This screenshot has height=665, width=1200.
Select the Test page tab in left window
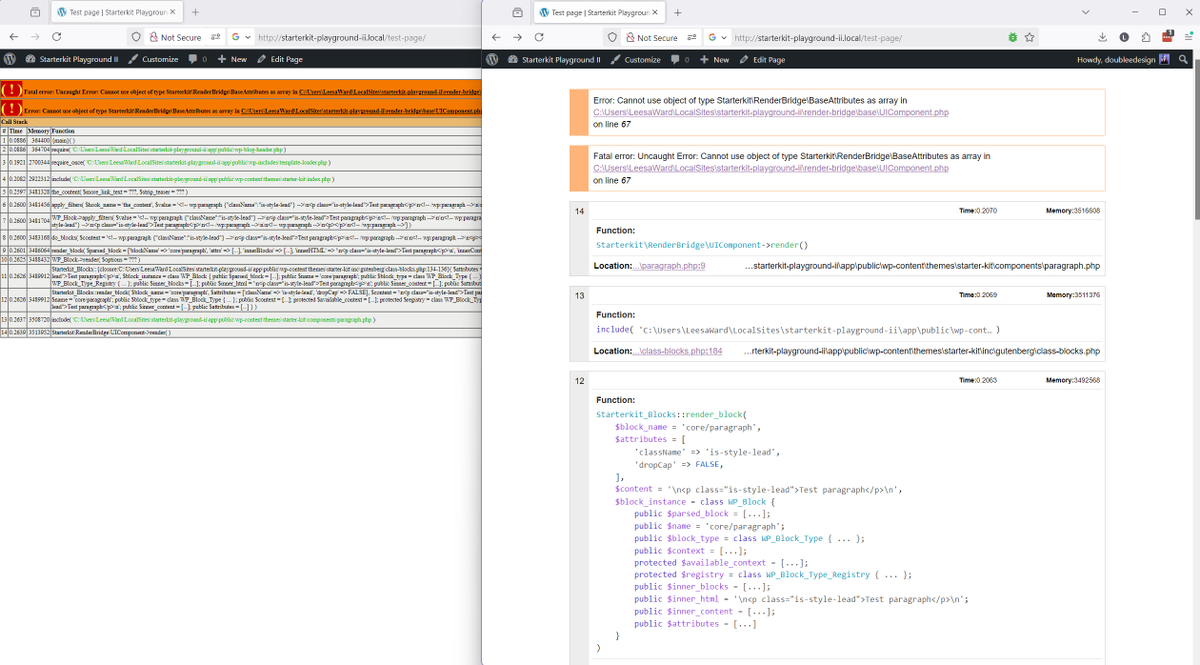coord(116,12)
